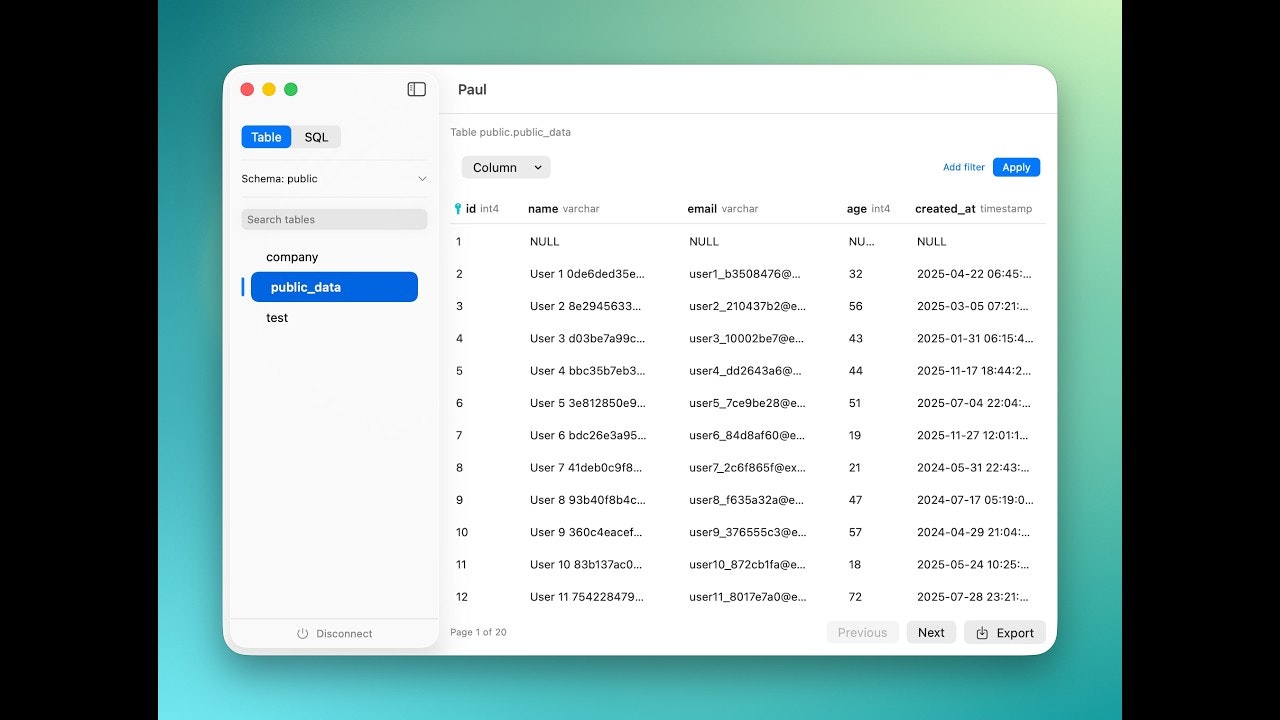
Task: Select created_at cell 2025-07-28 23:21
Action: pyautogui.click(x=974, y=597)
